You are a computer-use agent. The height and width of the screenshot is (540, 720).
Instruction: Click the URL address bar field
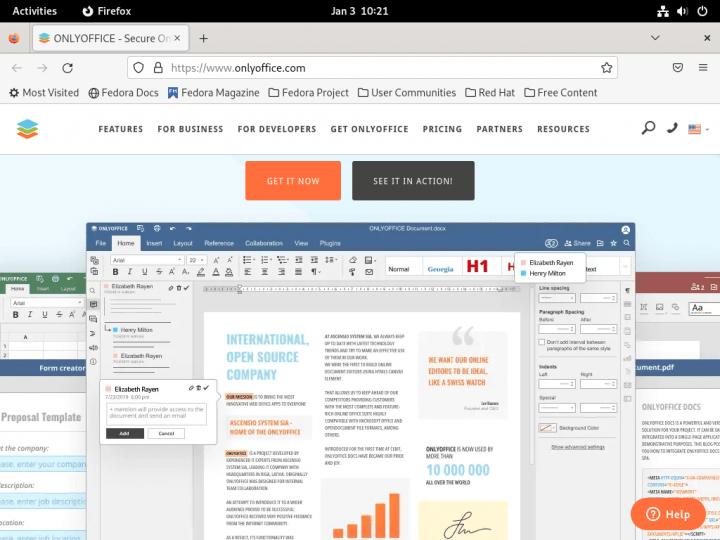pyautogui.click(x=380, y=68)
